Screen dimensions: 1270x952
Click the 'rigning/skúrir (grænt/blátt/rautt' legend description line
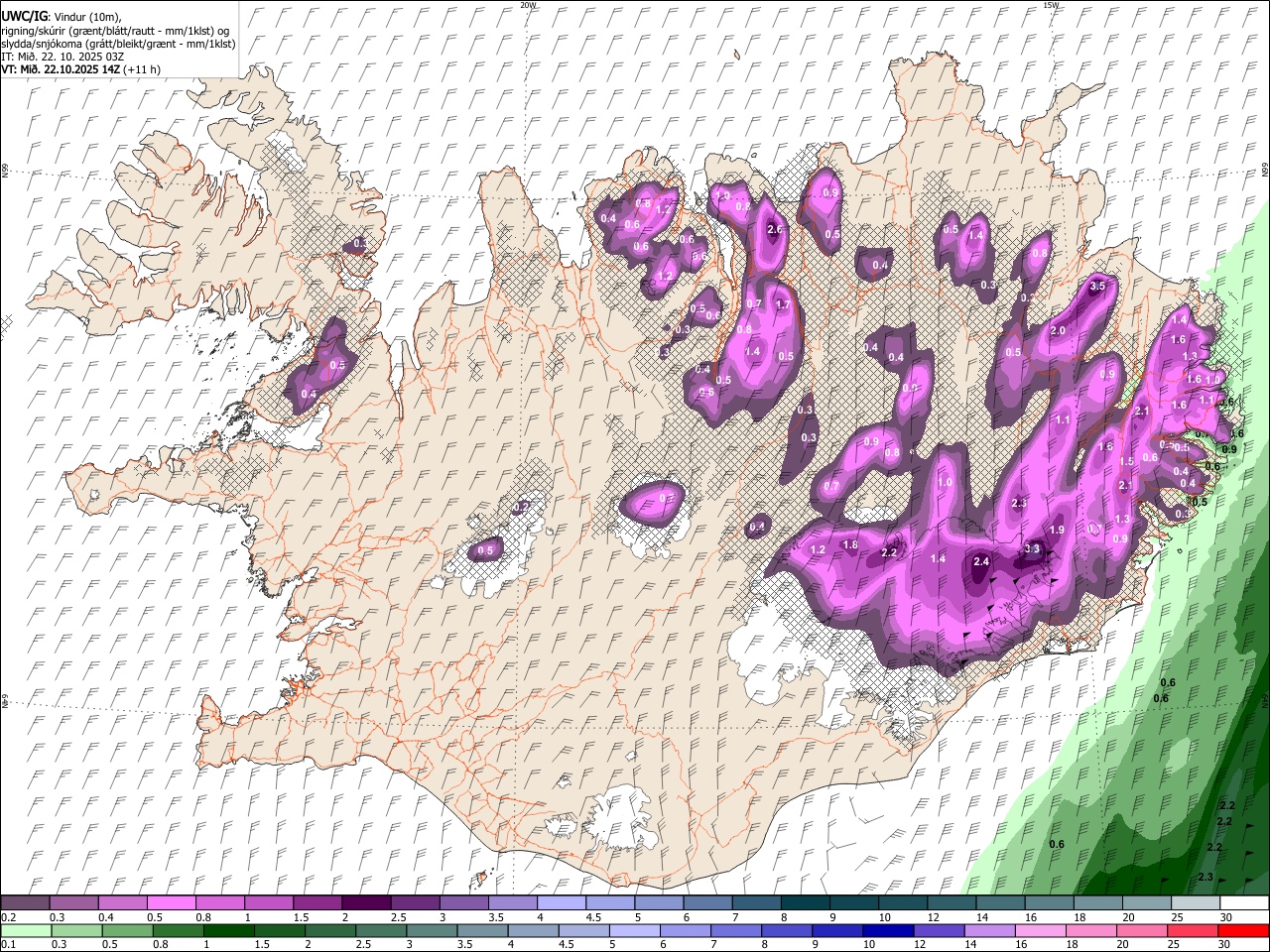114,31
